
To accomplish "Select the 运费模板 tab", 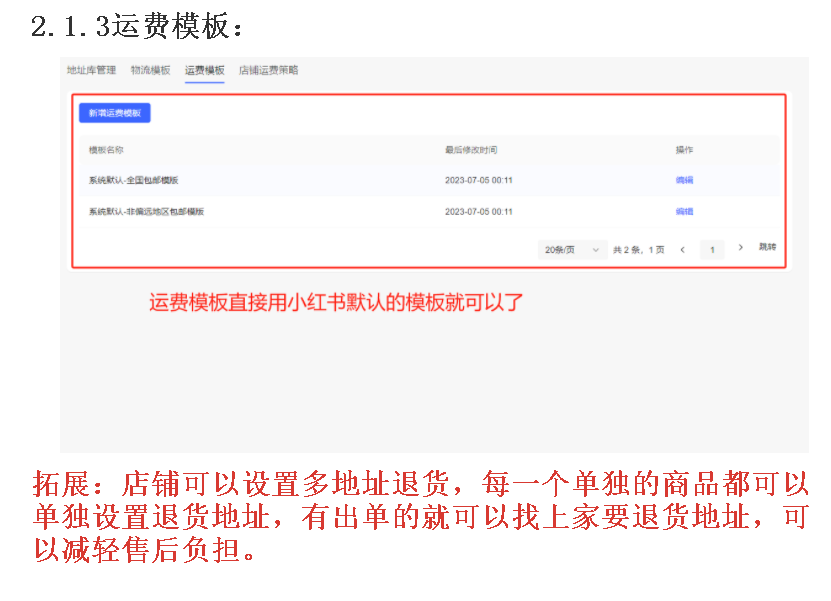I will [x=204, y=70].
